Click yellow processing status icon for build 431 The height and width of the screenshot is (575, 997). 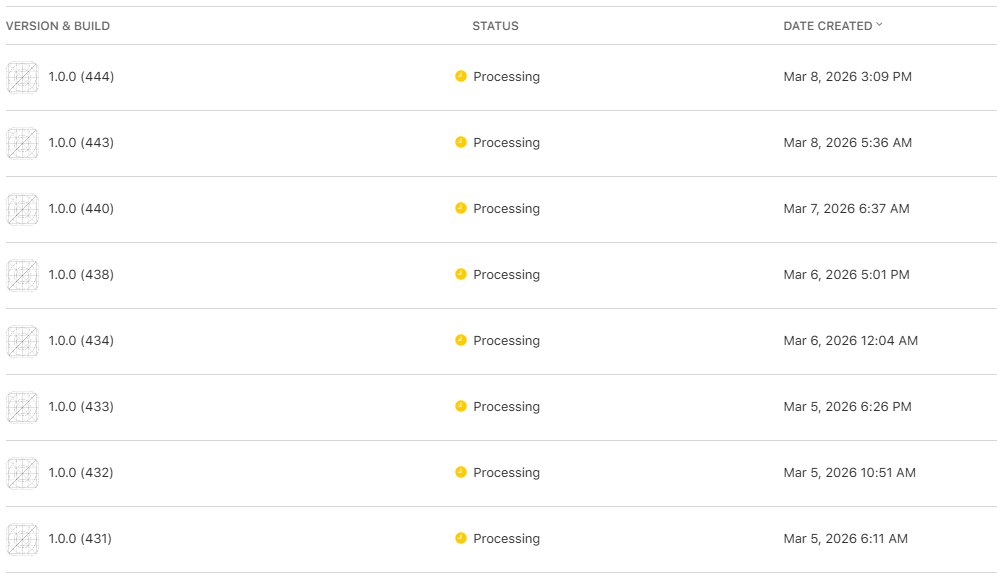[461, 538]
